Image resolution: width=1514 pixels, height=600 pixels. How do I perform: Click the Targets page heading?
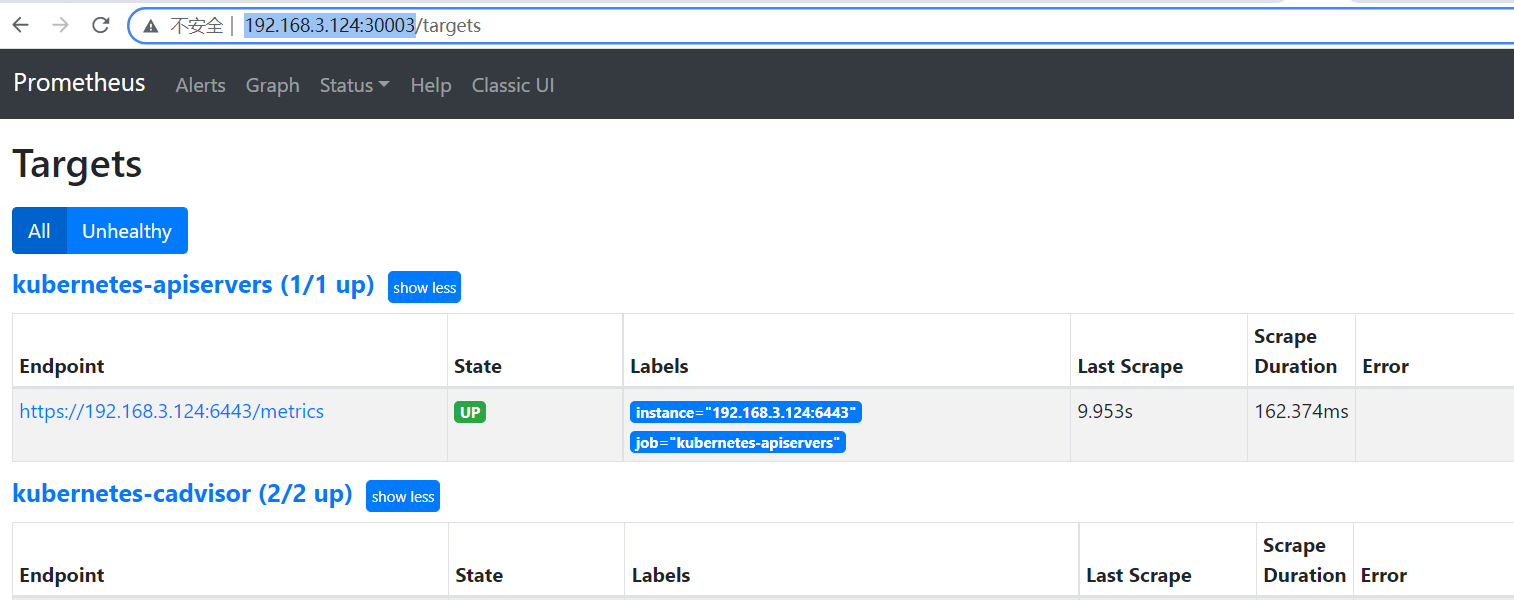coord(77,164)
